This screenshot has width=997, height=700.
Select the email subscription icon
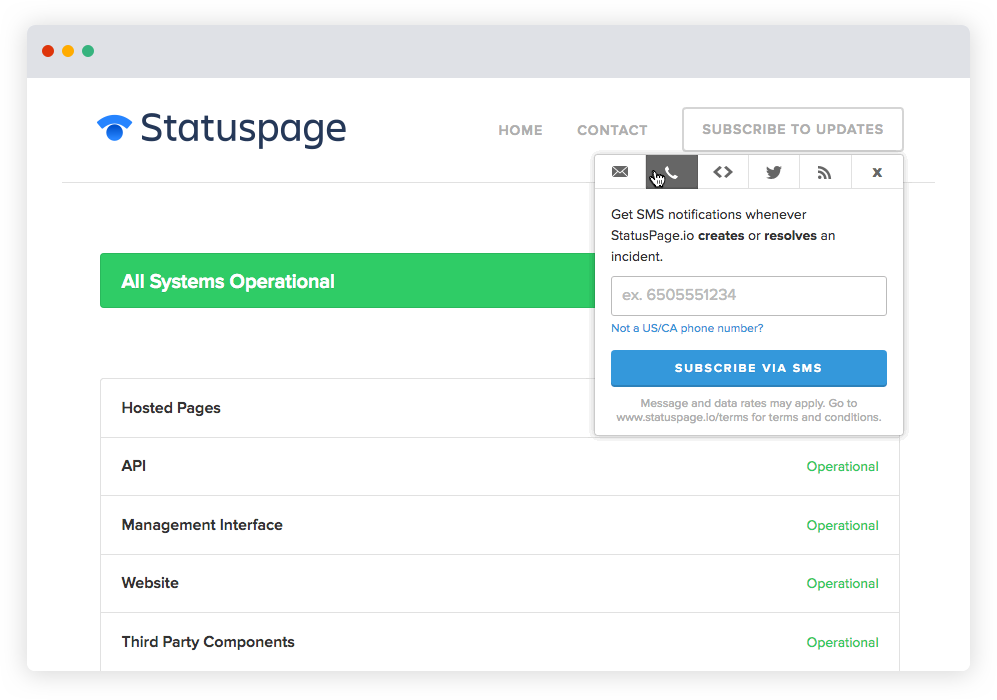click(x=620, y=172)
